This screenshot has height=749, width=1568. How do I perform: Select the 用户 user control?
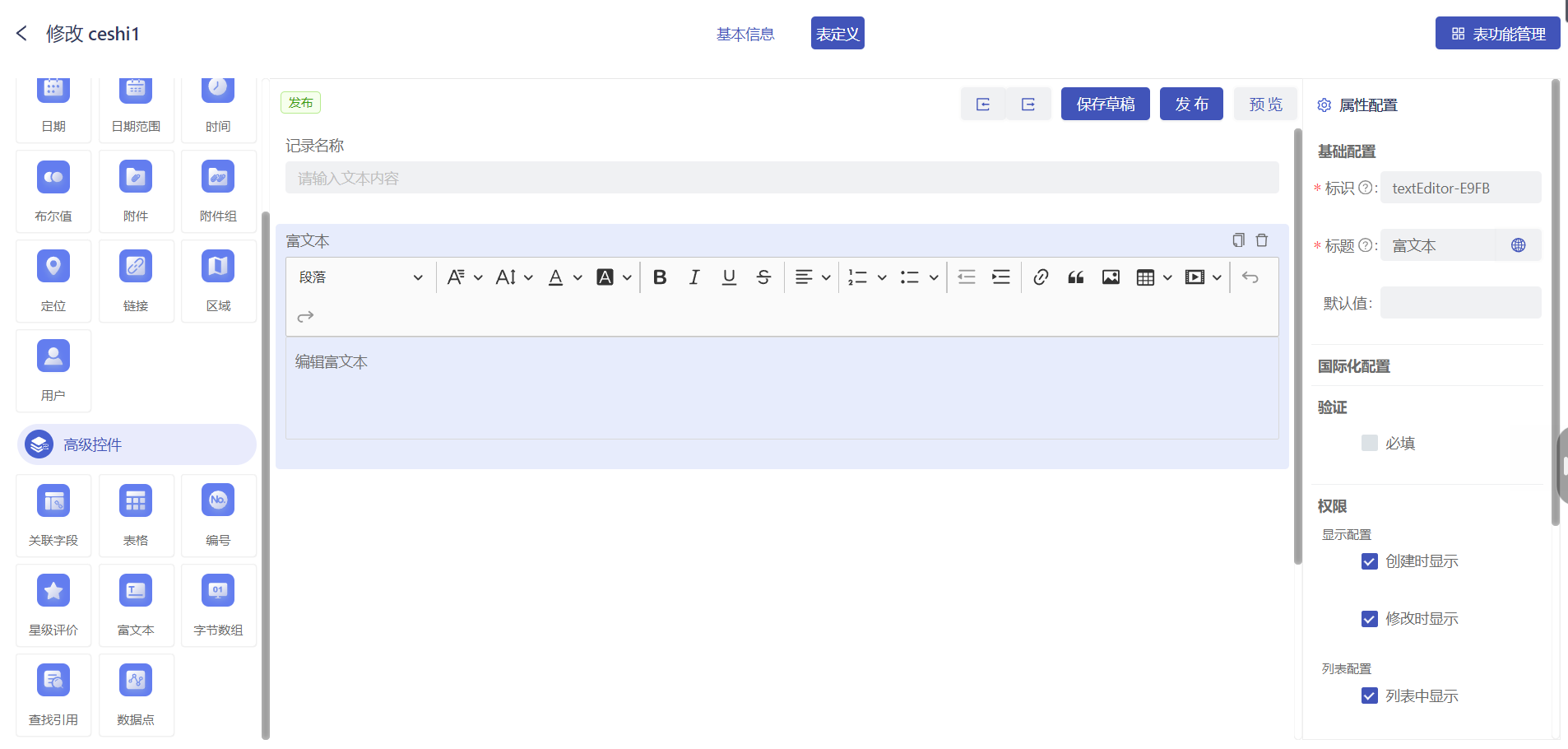(x=53, y=370)
